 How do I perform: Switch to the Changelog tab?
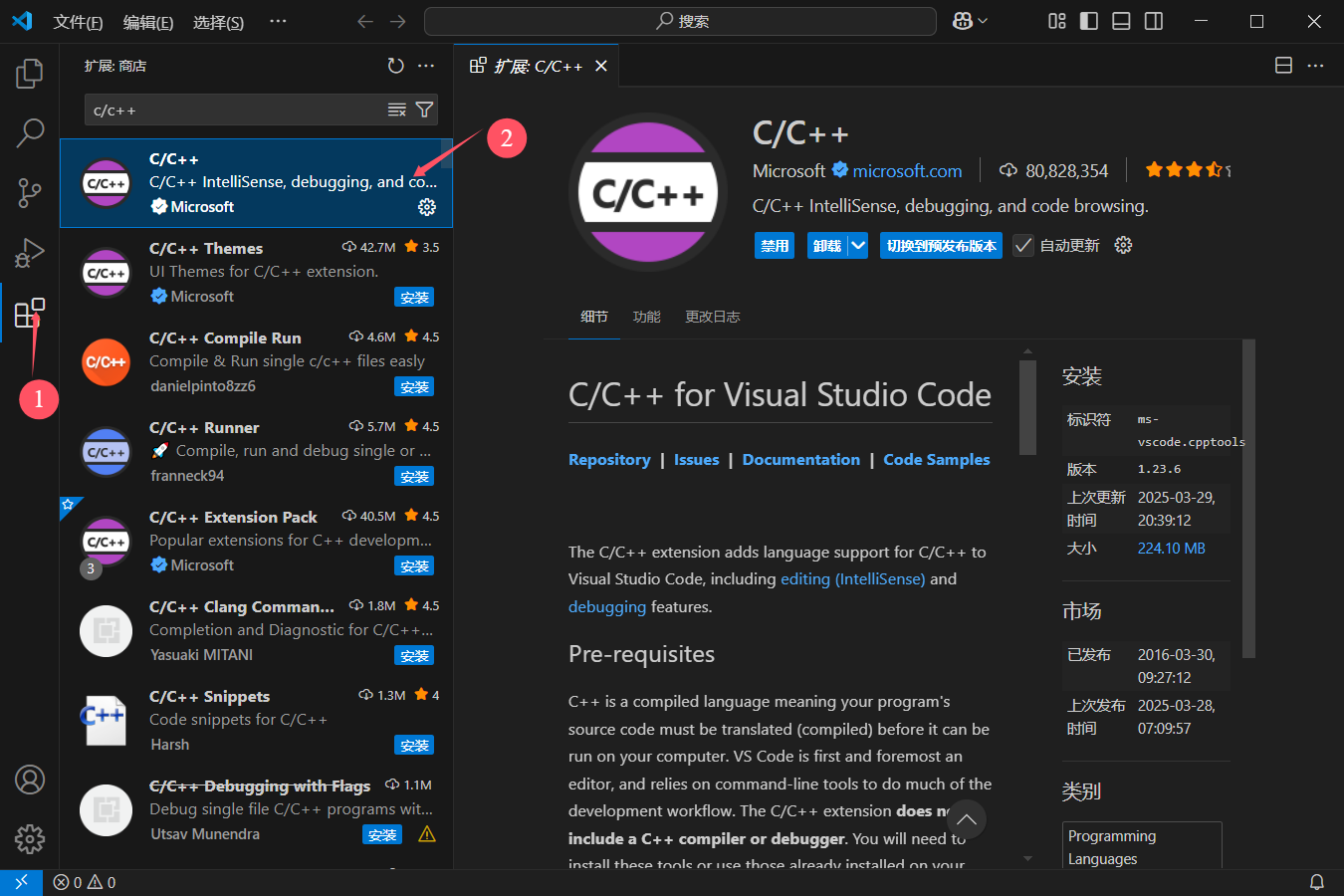(x=713, y=317)
